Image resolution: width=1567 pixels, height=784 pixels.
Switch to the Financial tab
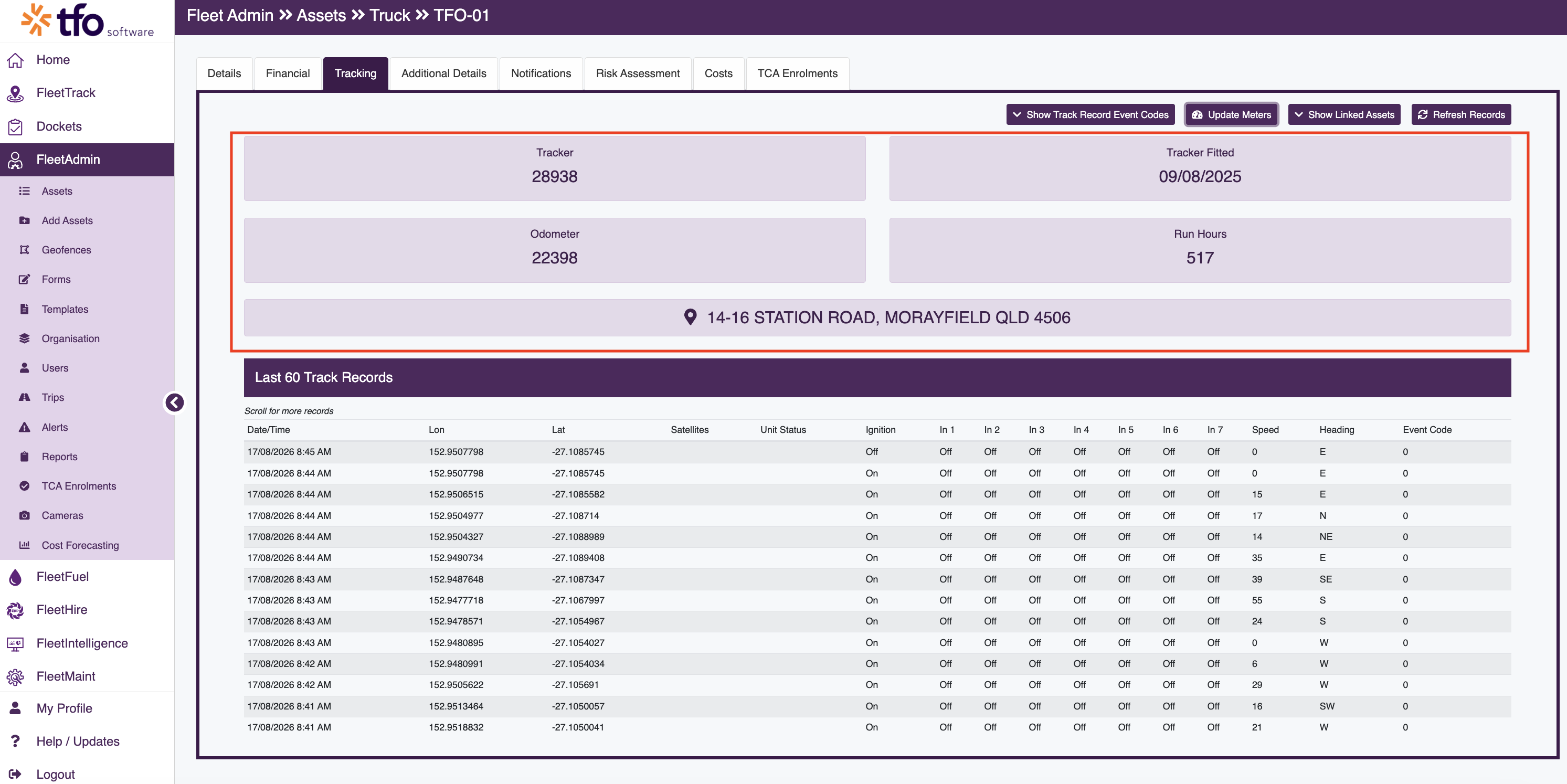point(287,73)
